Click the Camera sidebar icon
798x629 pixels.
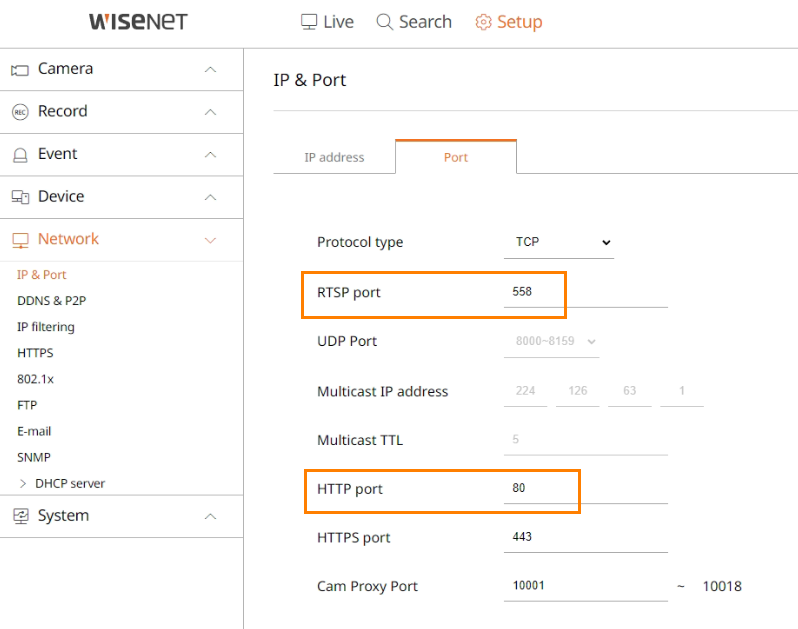[x=20, y=70]
